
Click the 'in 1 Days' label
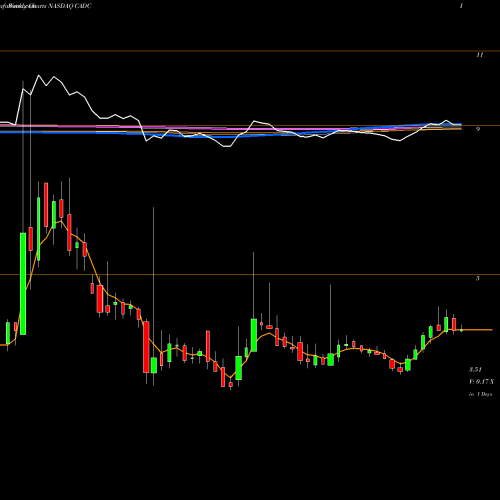point(480,394)
